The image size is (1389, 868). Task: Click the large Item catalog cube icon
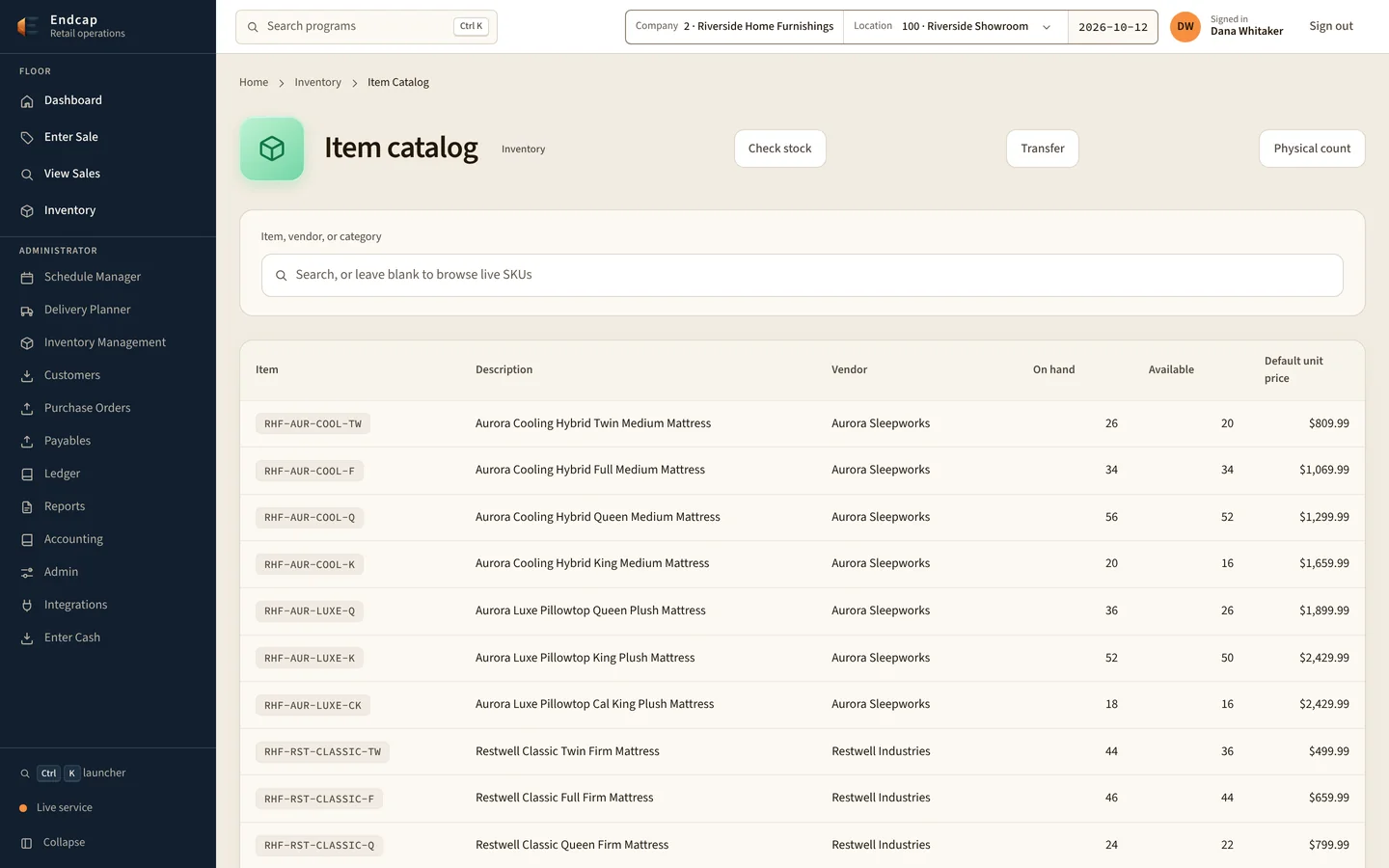(x=272, y=149)
